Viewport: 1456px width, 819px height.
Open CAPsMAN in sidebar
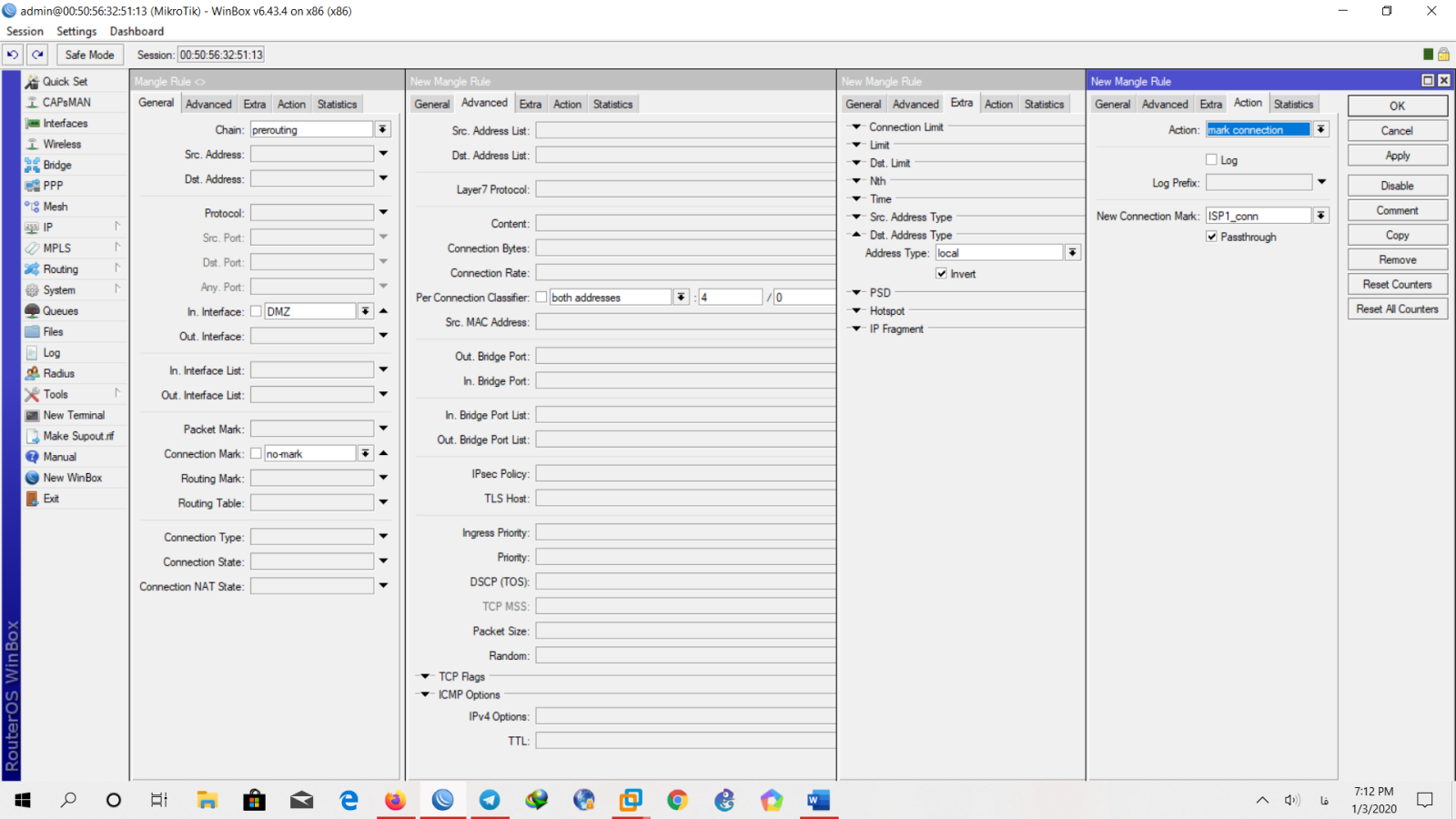[66, 102]
